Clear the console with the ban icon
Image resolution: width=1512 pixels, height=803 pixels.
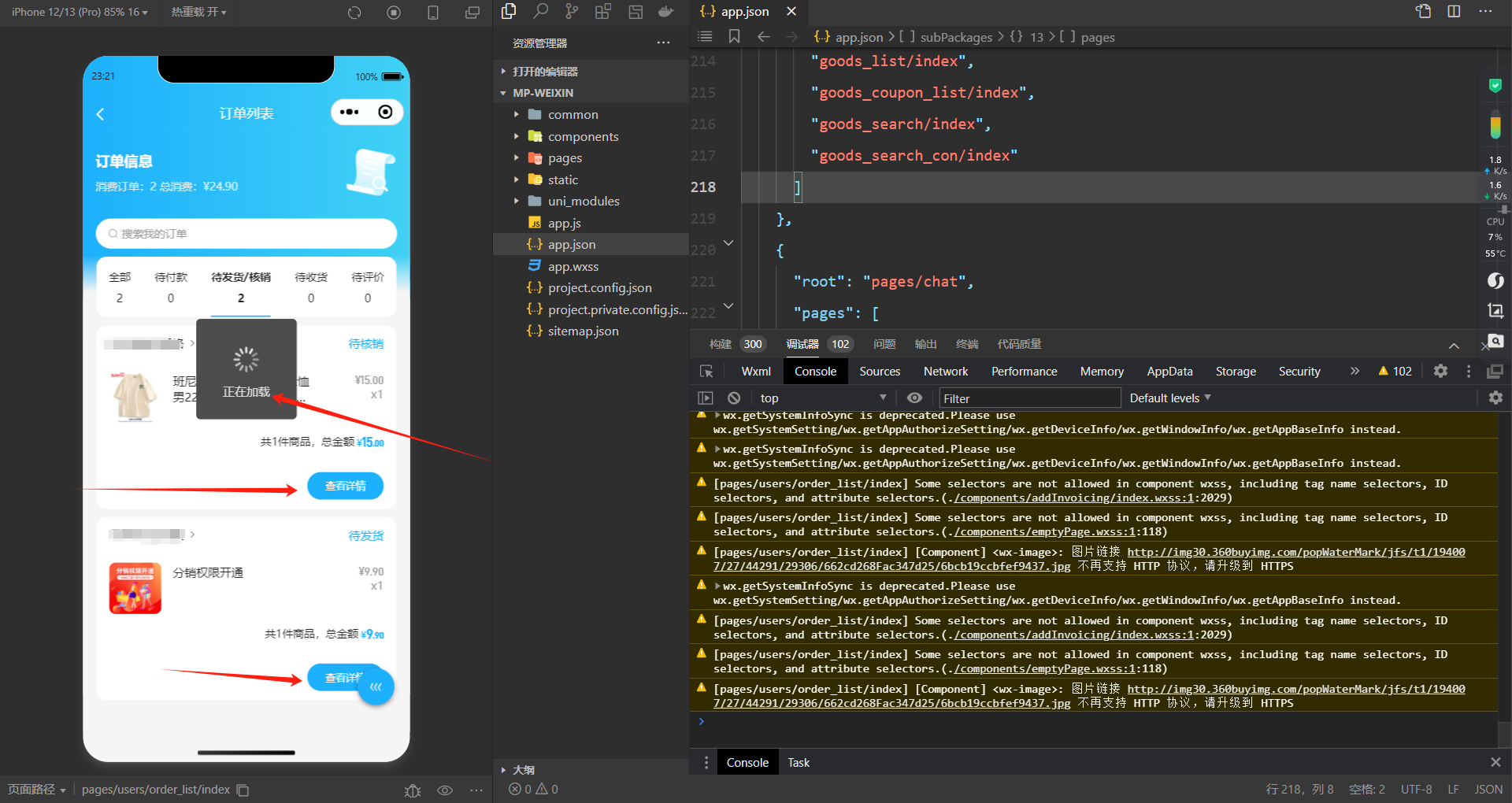[734, 398]
